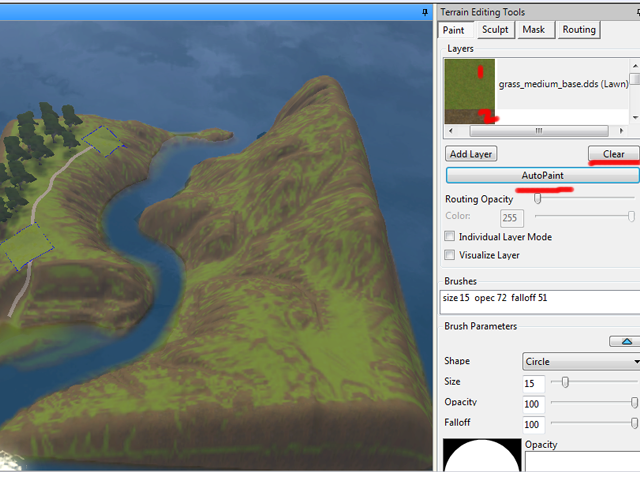
Task: Switch to the Paint tab
Action: (x=453, y=30)
